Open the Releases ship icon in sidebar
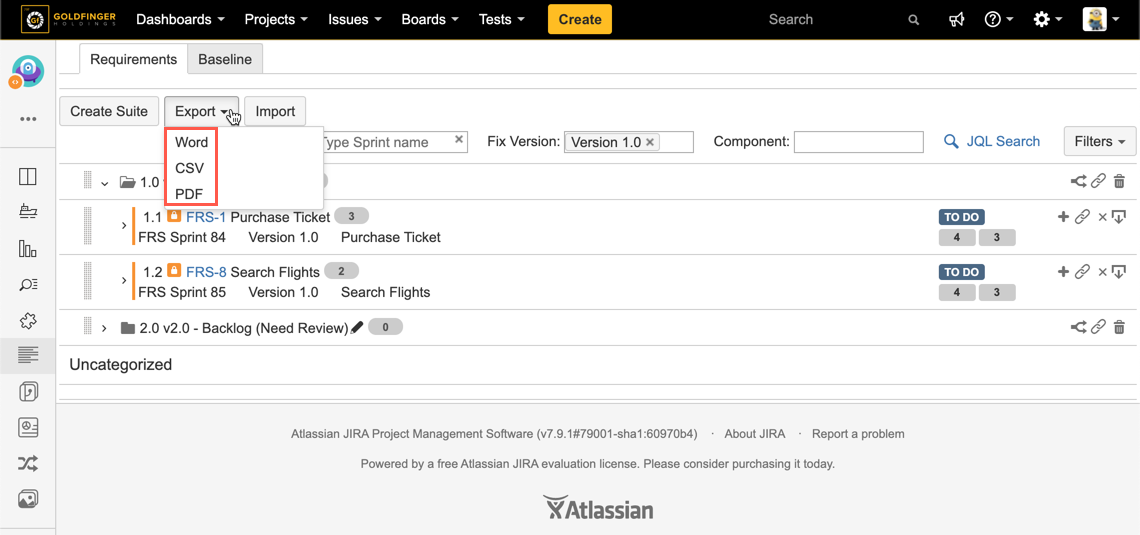The image size is (1140, 535). (28, 212)
